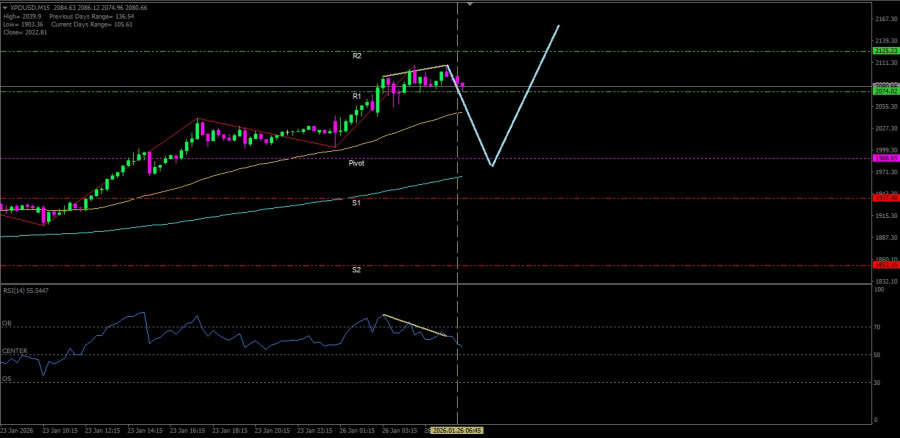Click the OB overbought level label
This screenshot has width=900, height=438.
pyautogui.click(x=6, y=323)
